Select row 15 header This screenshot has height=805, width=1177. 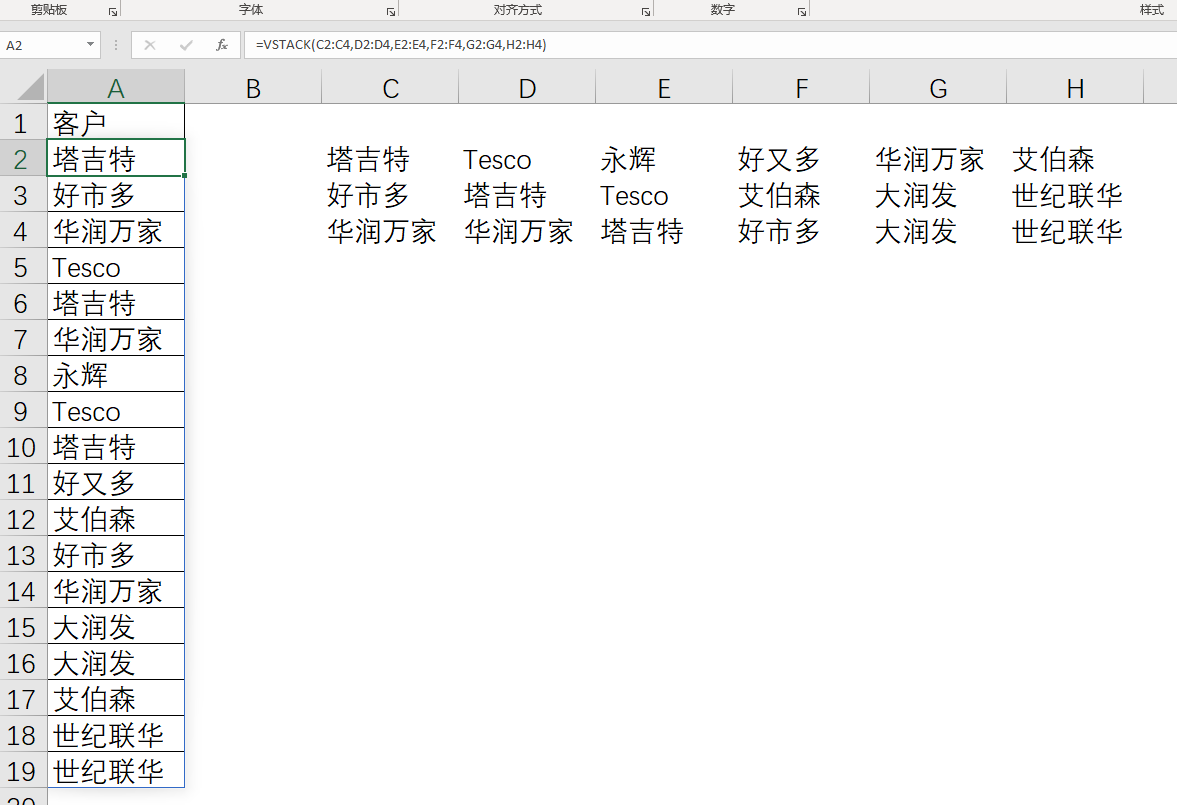pos(23,627)
